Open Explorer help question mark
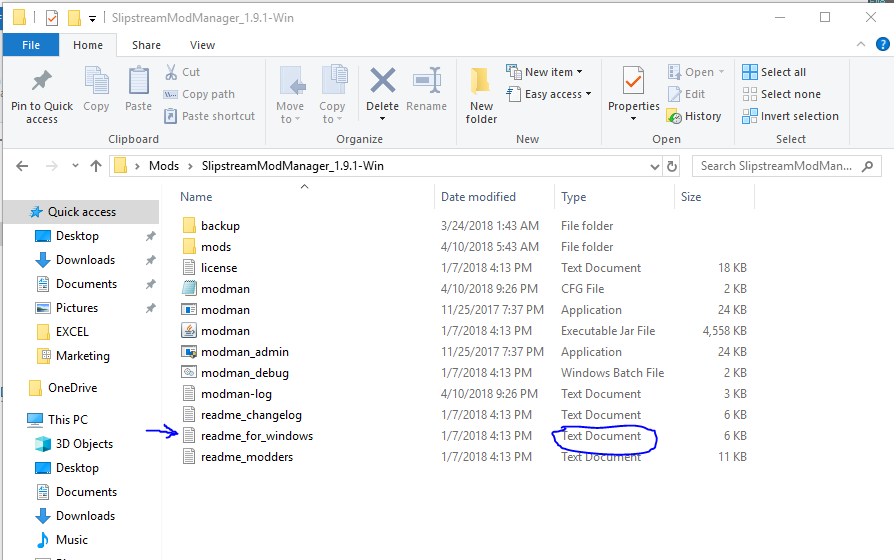 tap(883, 44)
